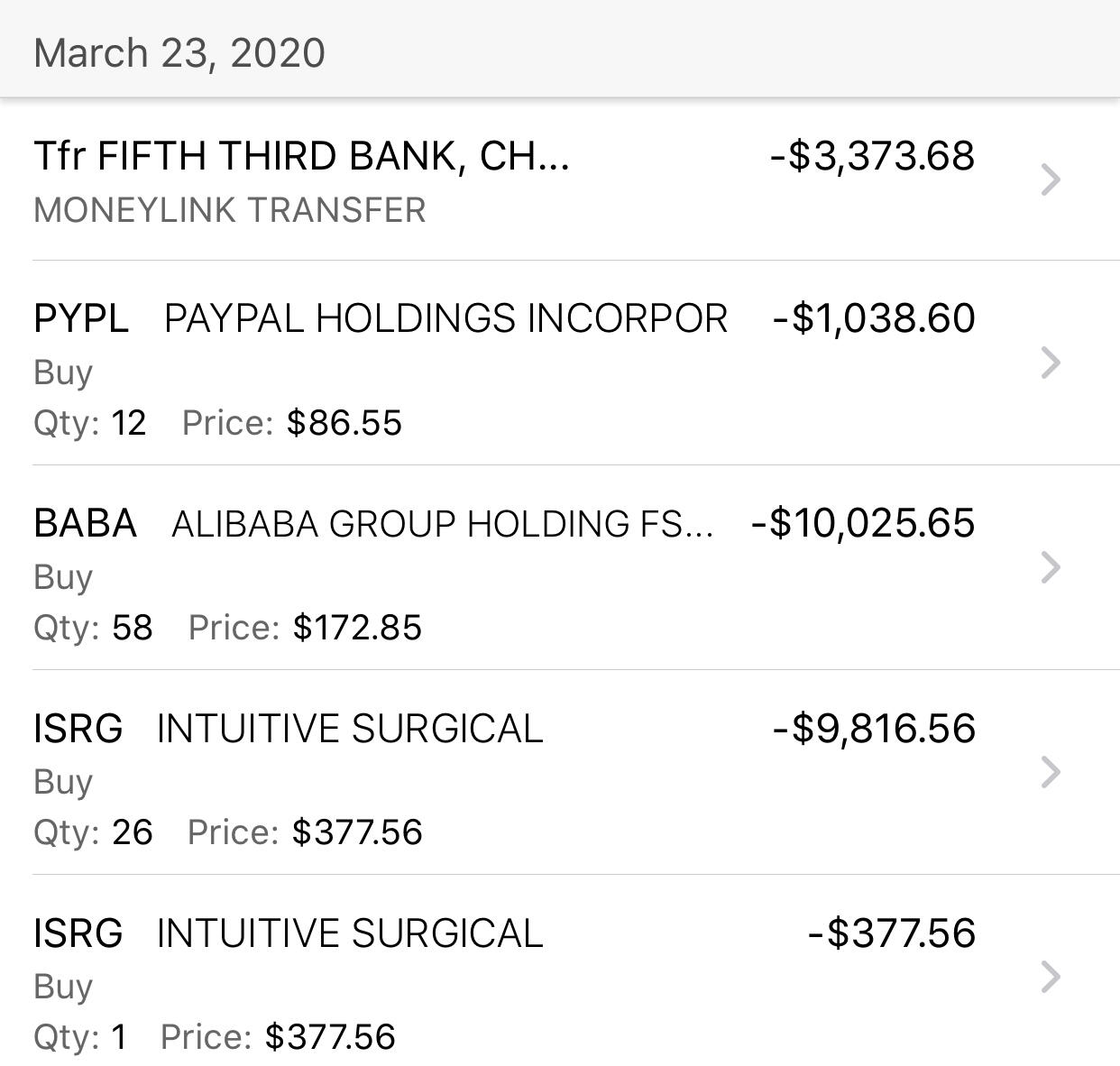Viewport: 1120px width, 1066px height.
Task: Select the March 23, 2020 date header
Action: [x=179, y=53]
